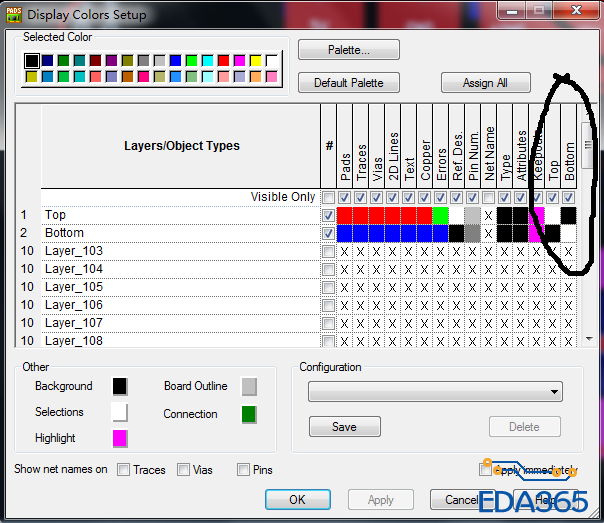Toggle the Traces column visibility checkbox

click(360, 198)
